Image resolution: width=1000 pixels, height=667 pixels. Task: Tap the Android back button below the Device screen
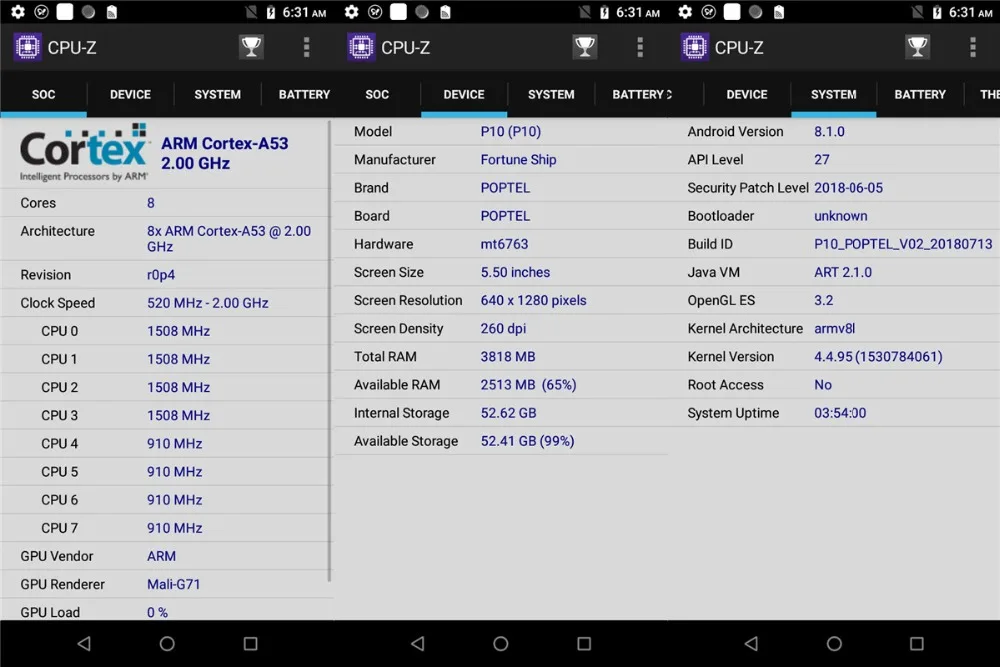418,644
